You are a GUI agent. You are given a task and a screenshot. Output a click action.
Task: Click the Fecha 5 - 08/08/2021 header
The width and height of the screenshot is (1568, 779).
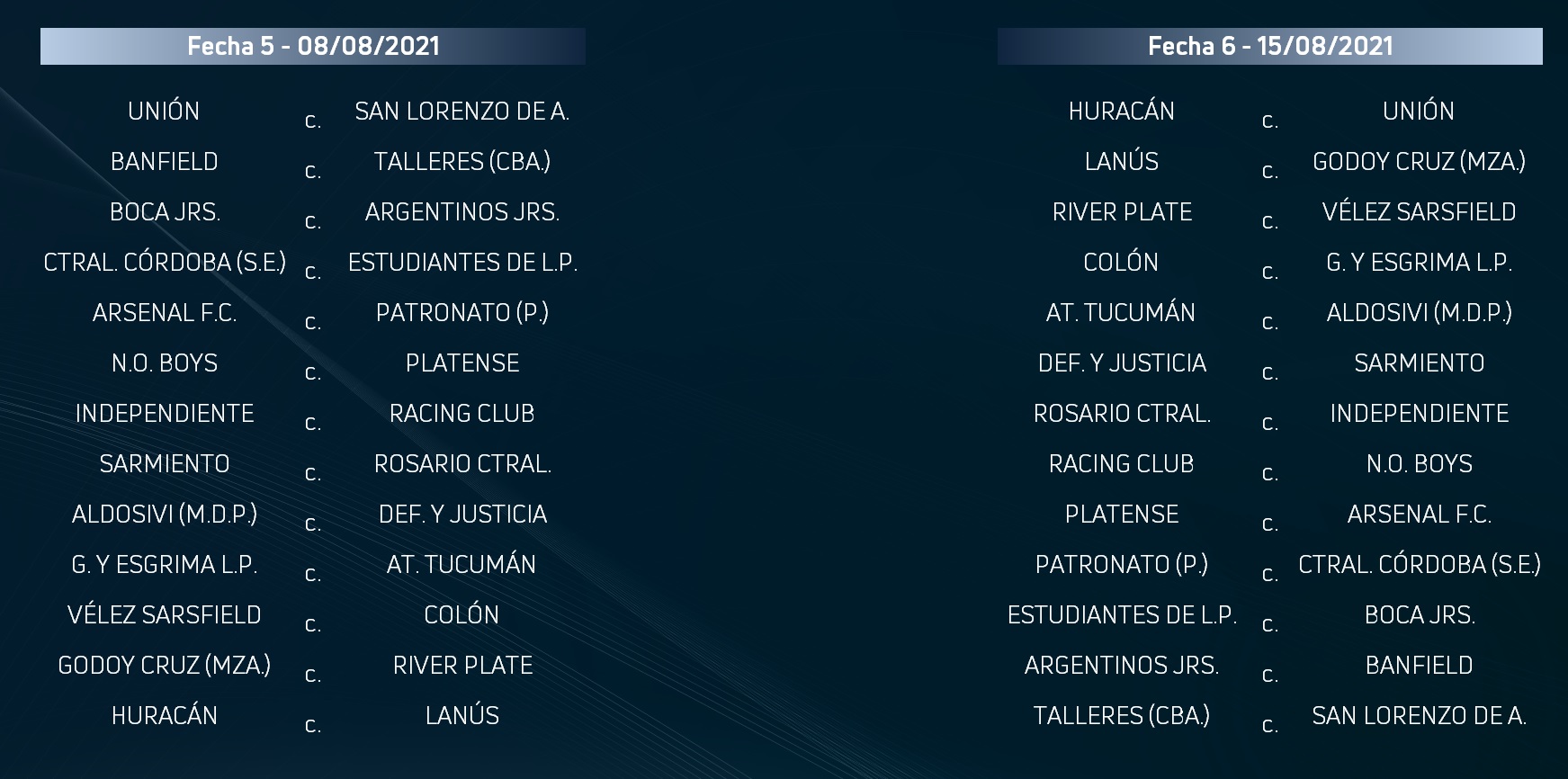313,47
